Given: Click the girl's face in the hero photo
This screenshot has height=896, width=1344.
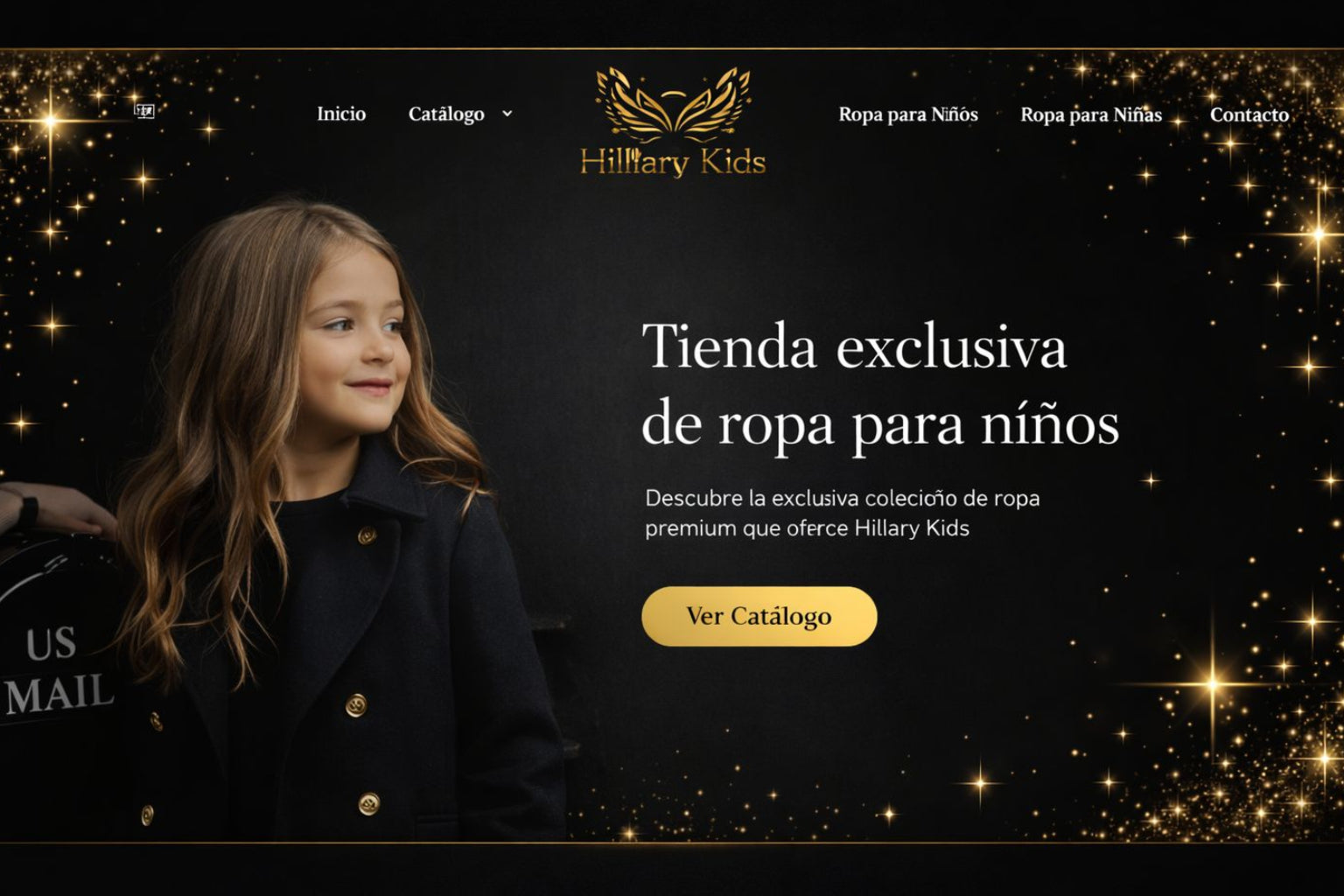Looking at the screenshot, I should (x=359, y=346).
